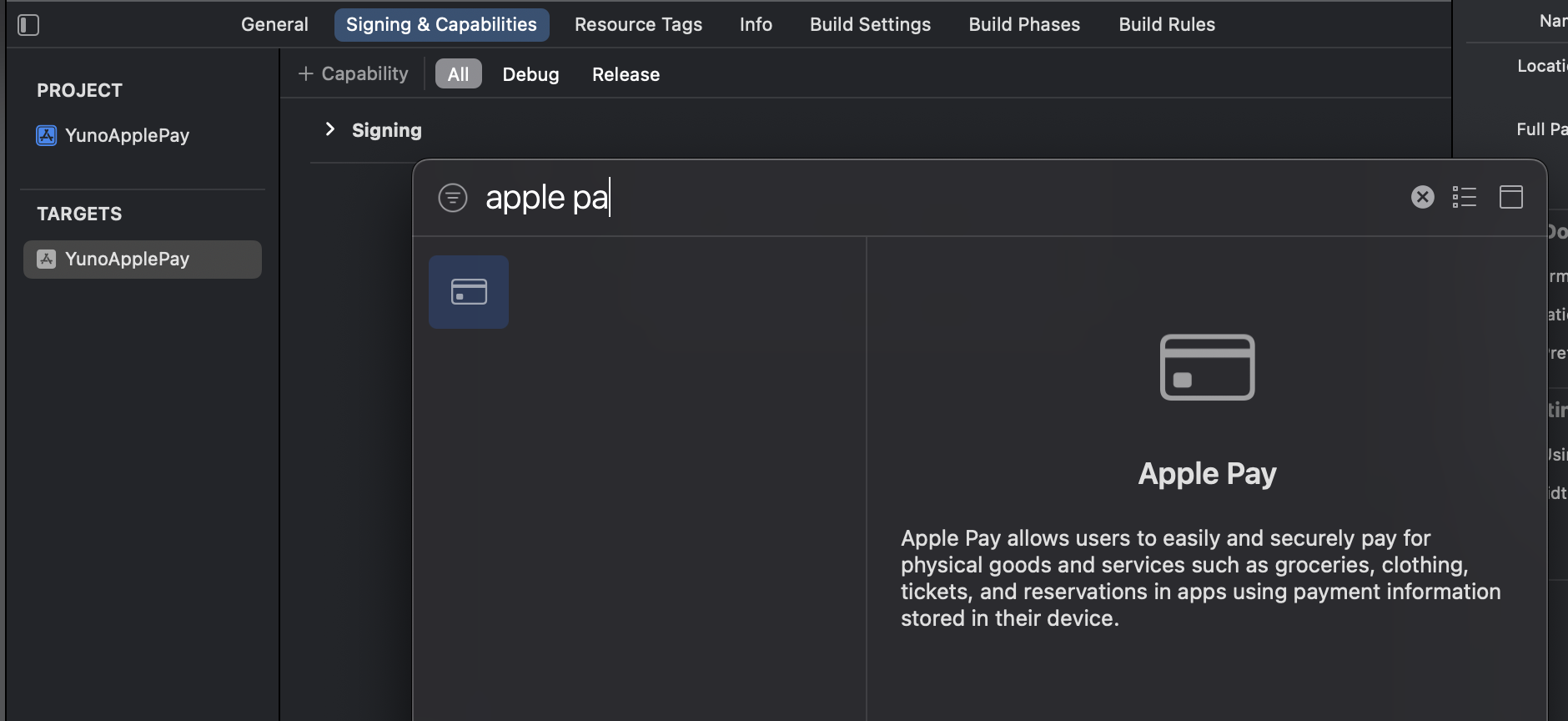
Task: Switch to Build Rules tab
Action: click(x=1167, y=24)
